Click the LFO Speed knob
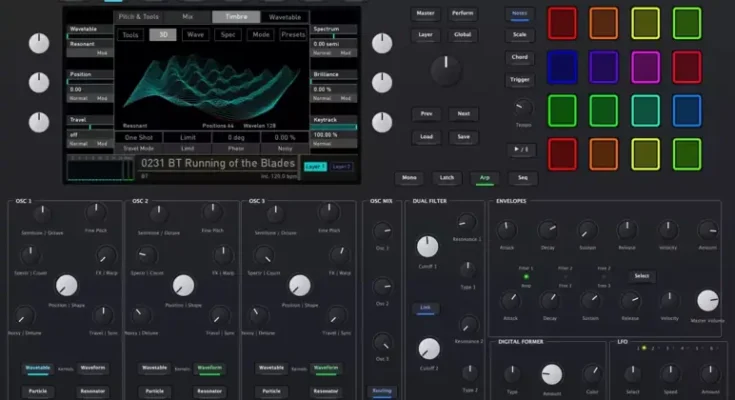 click(670, 375)
